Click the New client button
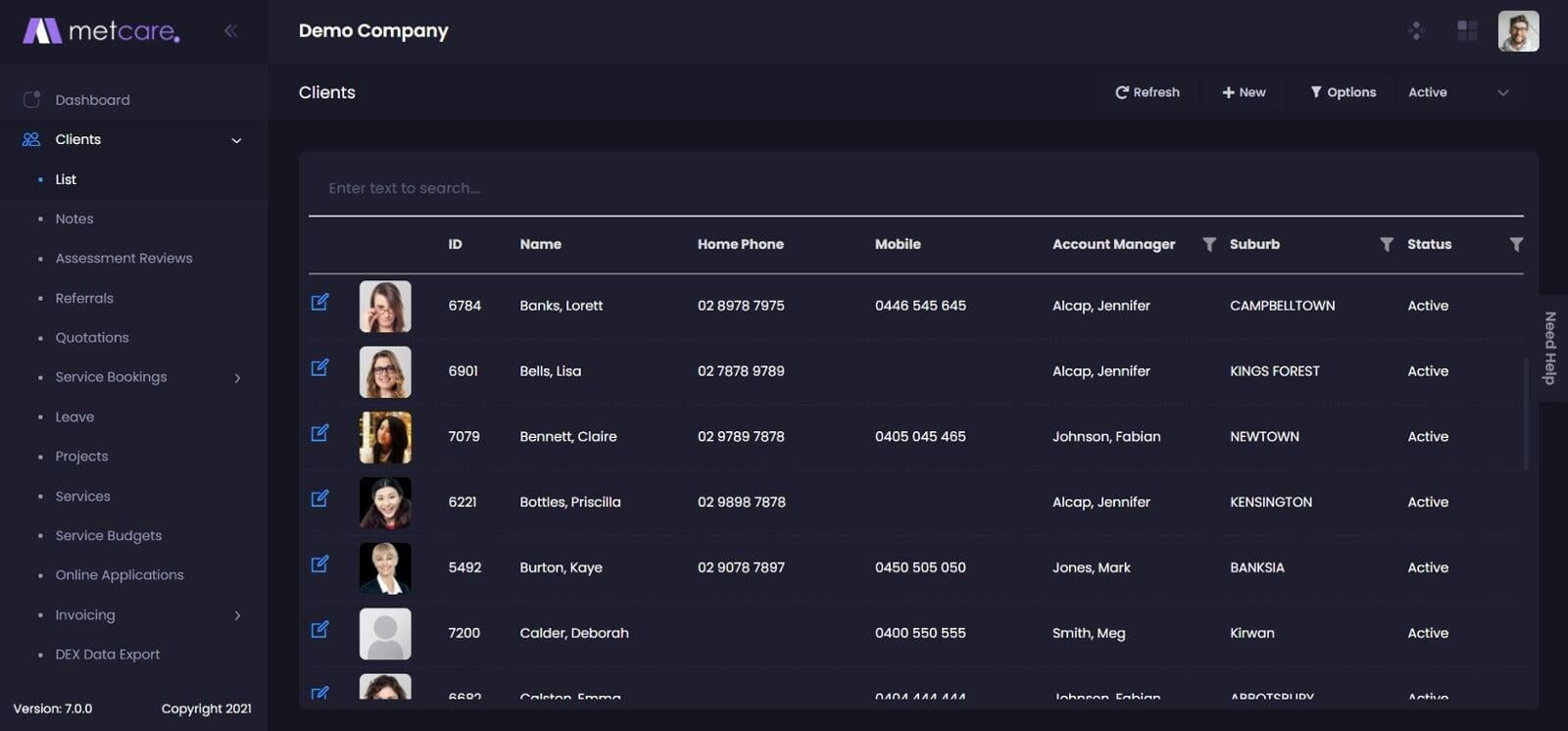Screen dimensions: 1568x731 [1244, 92]
